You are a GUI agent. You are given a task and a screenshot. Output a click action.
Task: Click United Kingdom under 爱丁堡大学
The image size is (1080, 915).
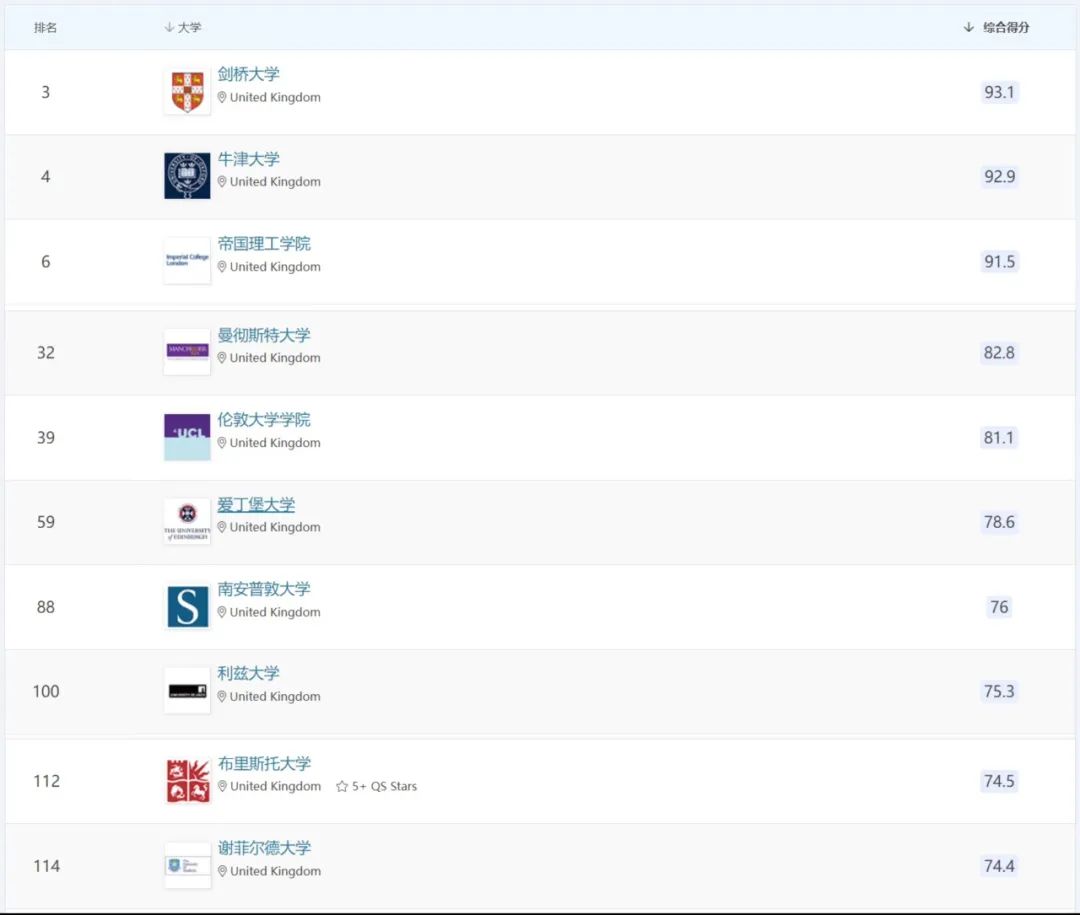coord(275,527)
